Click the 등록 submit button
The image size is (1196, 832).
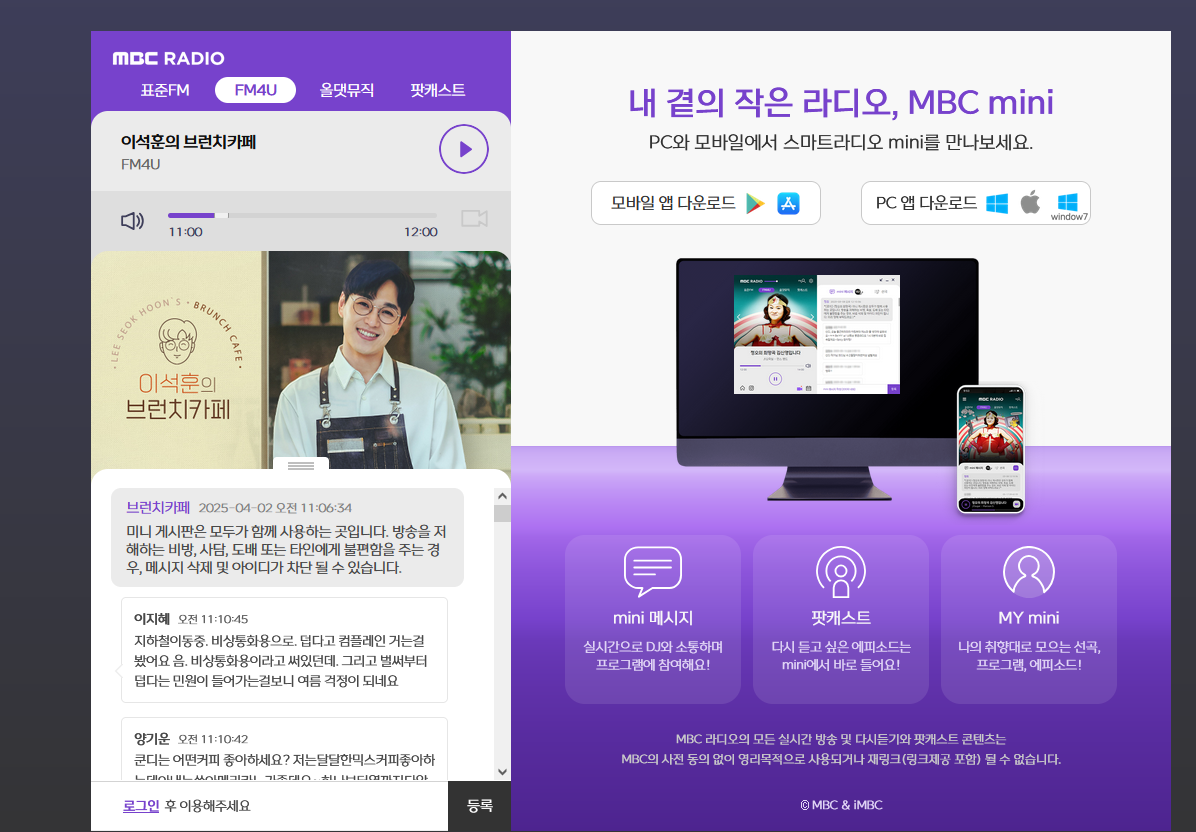(x=480, y=805)
